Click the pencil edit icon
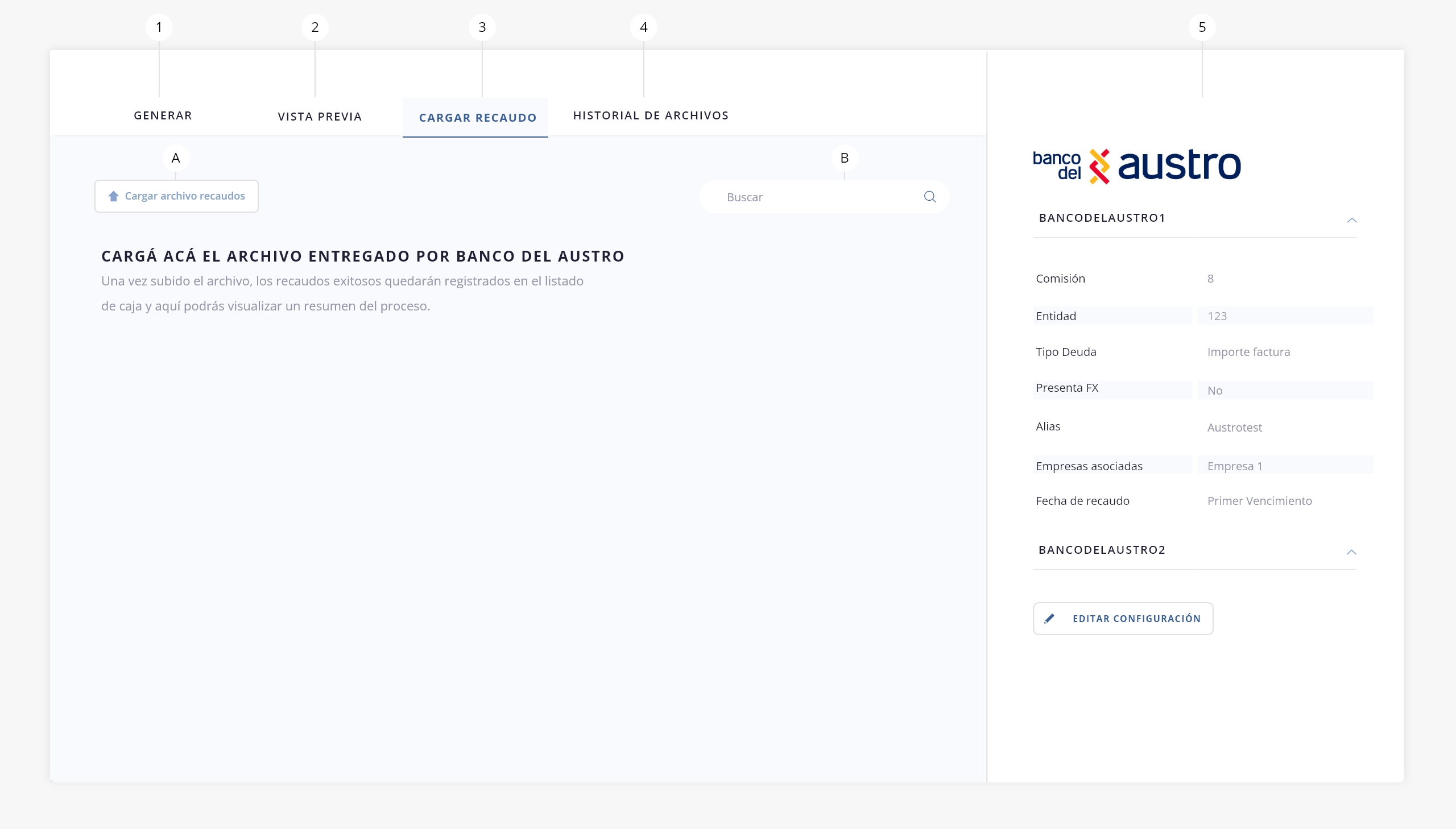Viewport: 1456px width, 829px height. coord(1049,618)
